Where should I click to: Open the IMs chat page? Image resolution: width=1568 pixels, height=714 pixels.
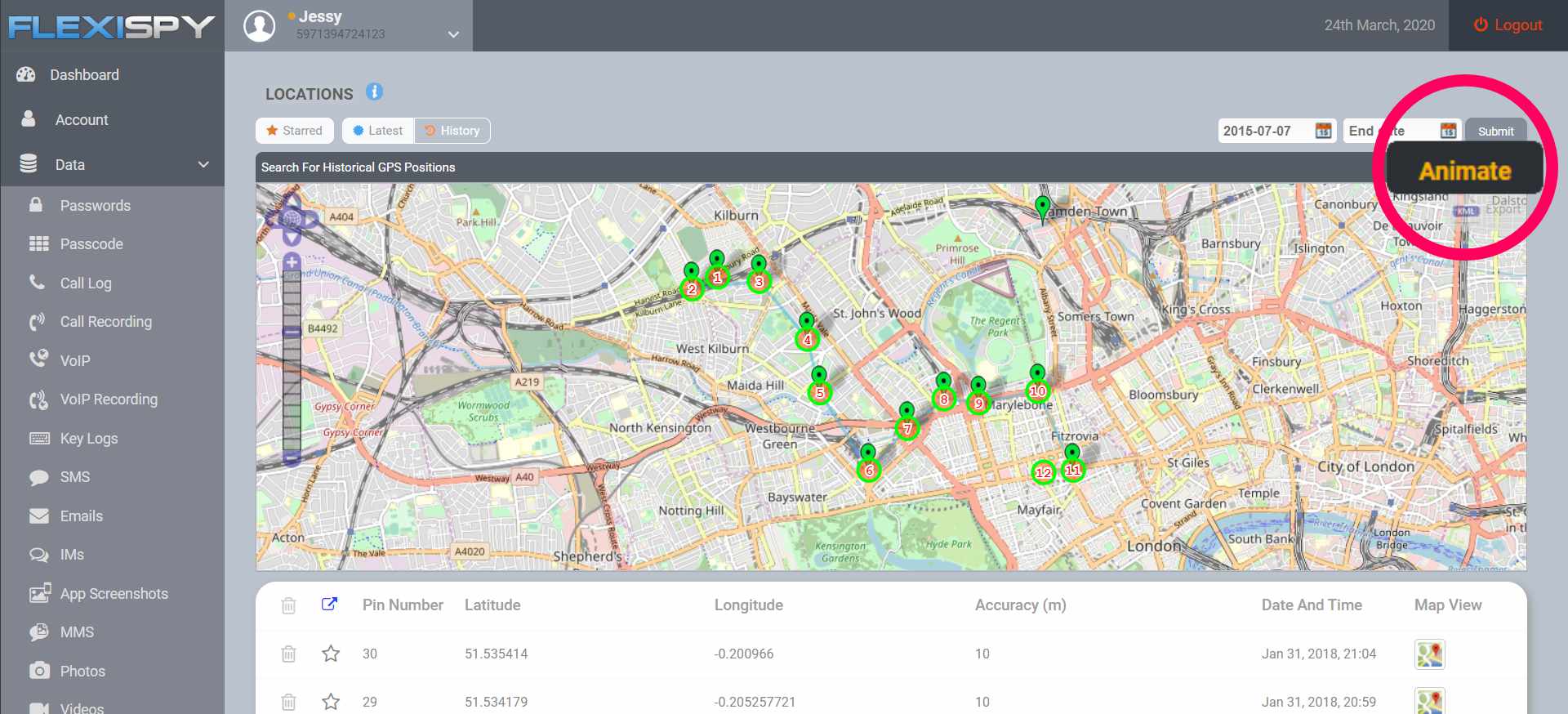72,554
